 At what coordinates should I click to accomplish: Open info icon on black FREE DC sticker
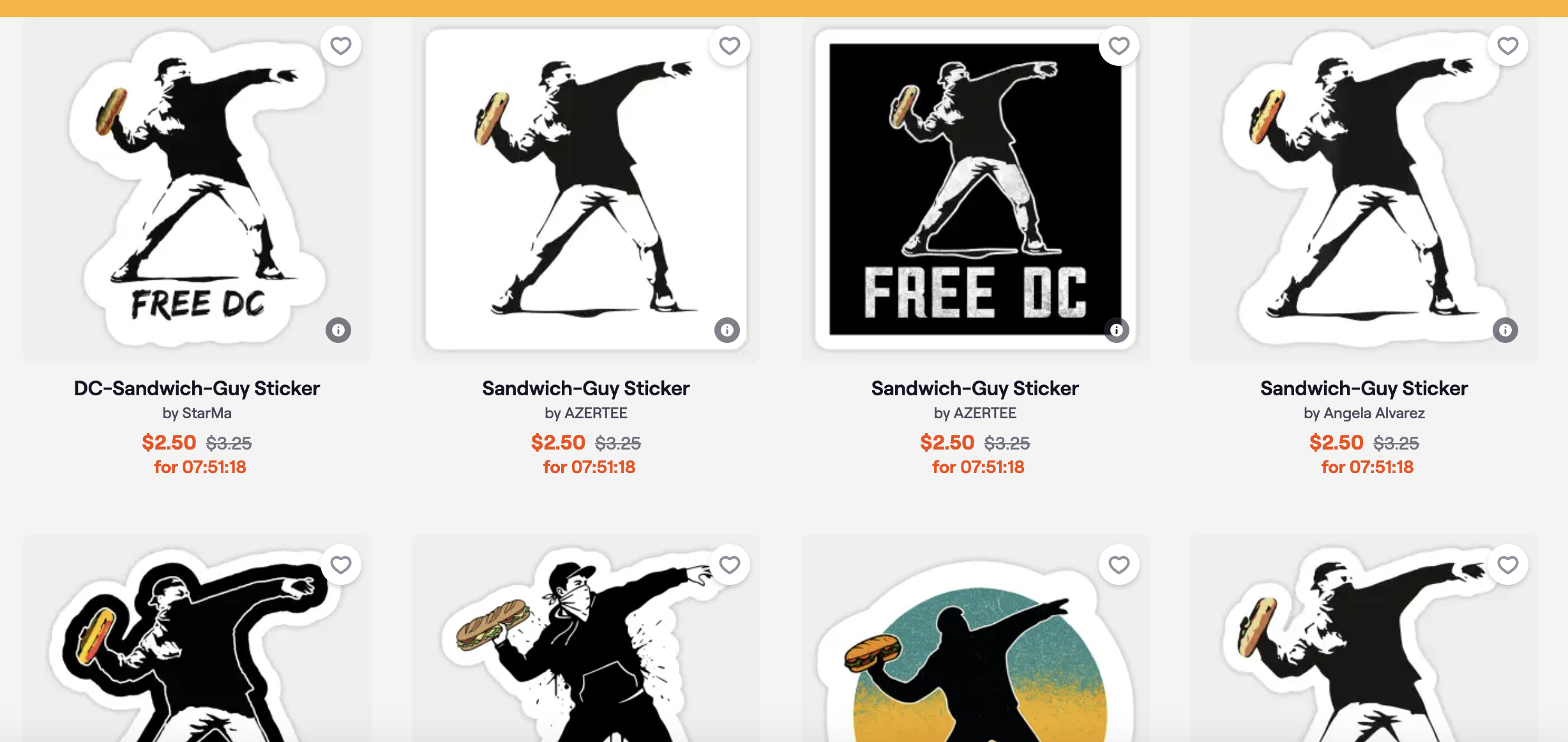[x=1117, y=330]
